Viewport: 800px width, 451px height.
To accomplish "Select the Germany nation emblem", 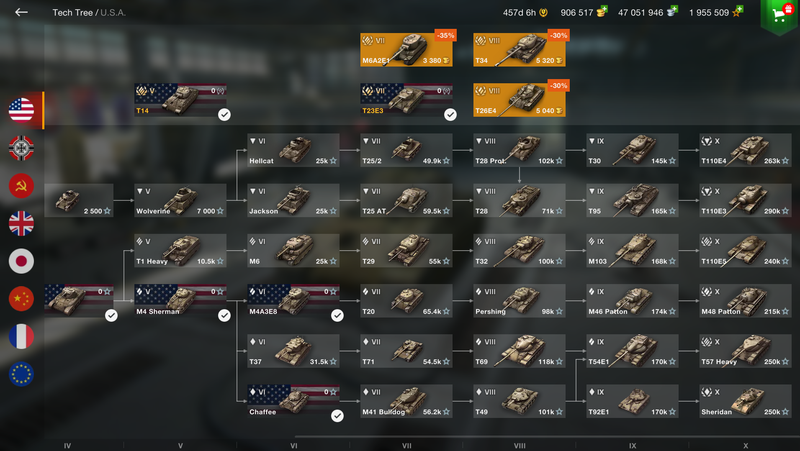I will pyautogui.click(x=21, y=148).
